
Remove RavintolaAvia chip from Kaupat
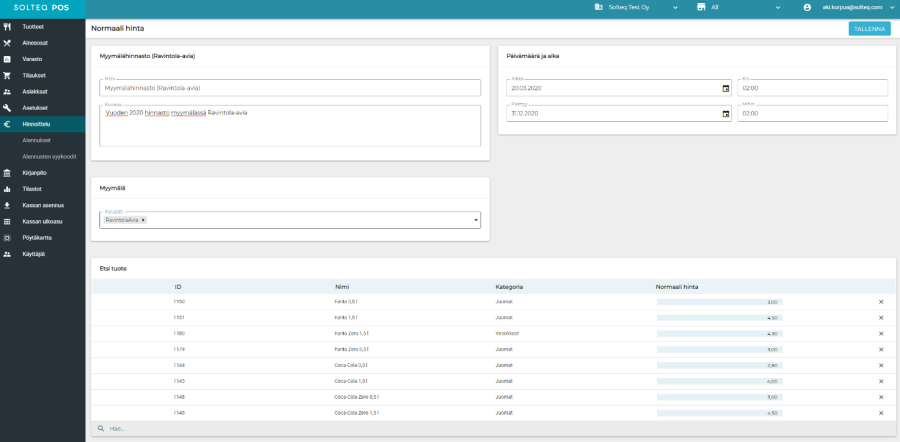point(143,220)
